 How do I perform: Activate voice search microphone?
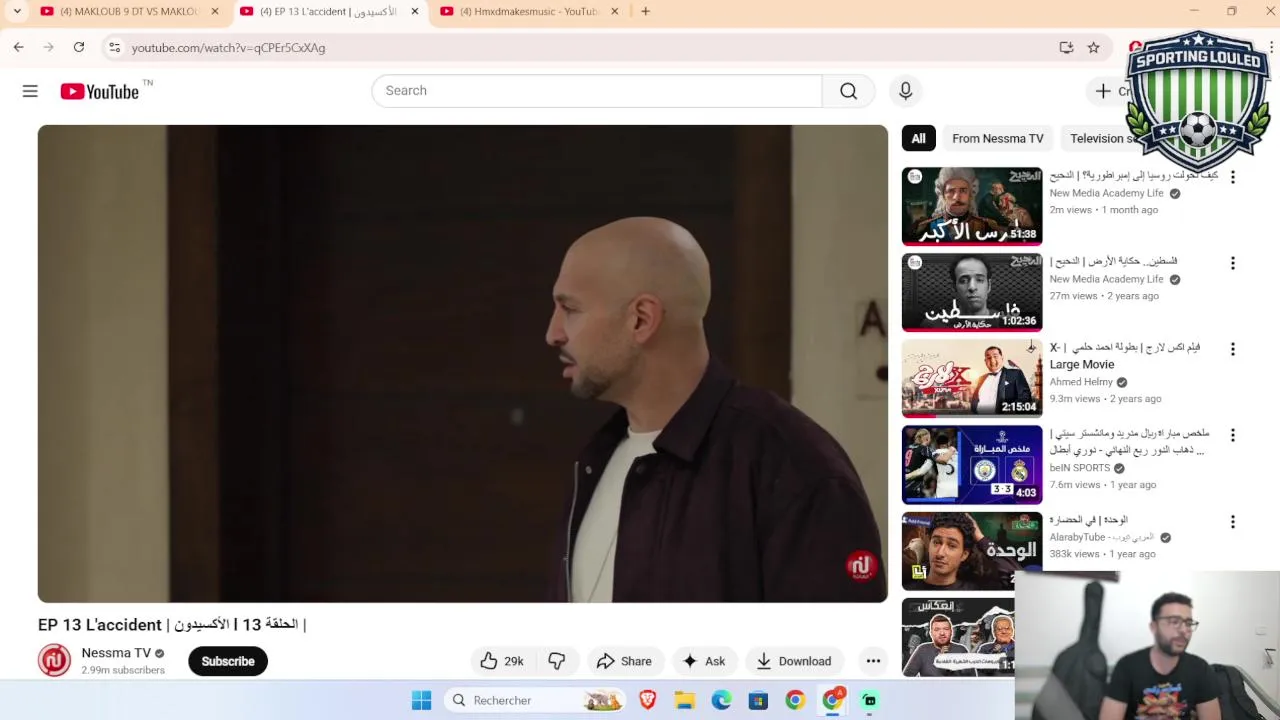pyautogui.click(x=905, y=91)
